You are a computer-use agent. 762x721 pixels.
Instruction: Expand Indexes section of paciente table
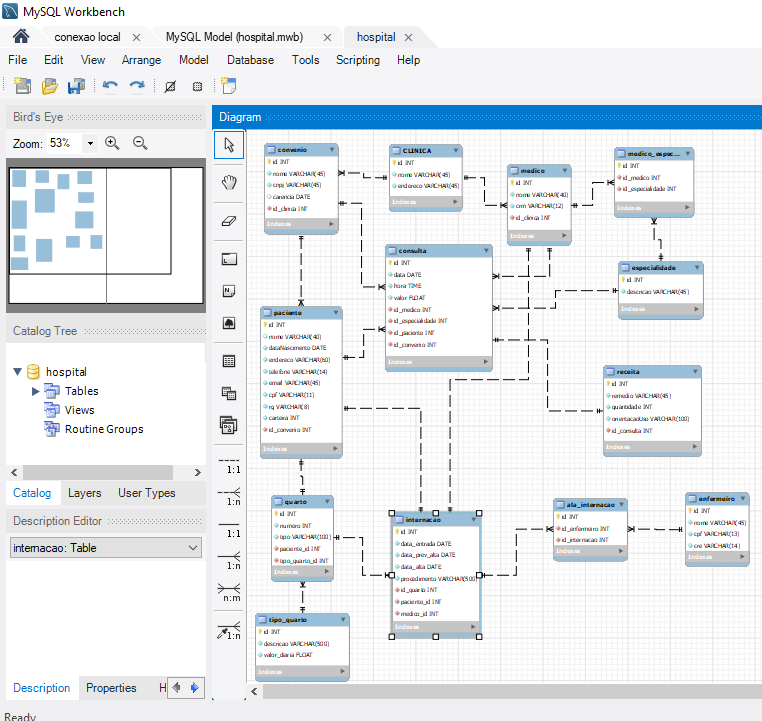pos(335,448)
